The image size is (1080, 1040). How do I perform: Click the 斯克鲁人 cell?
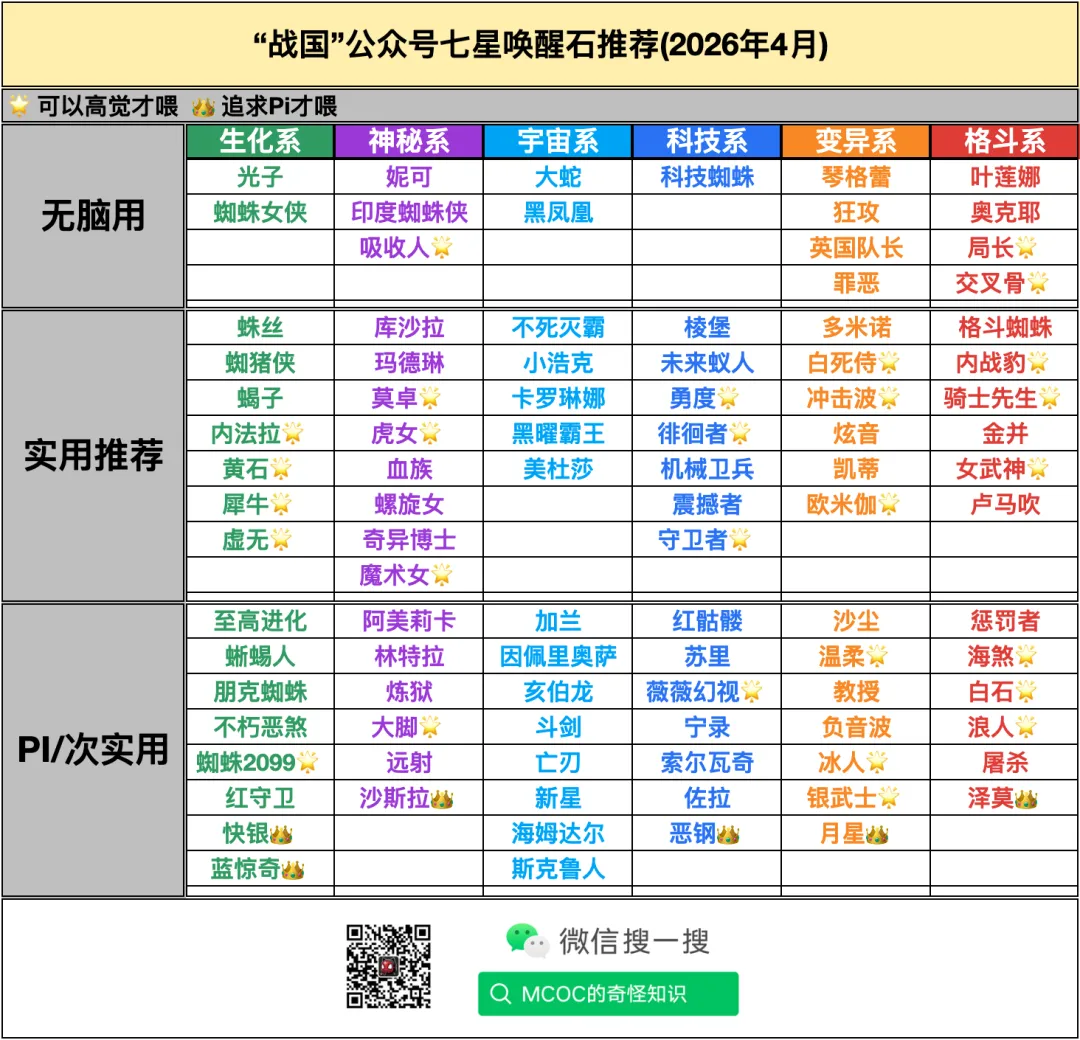(558, 869)
